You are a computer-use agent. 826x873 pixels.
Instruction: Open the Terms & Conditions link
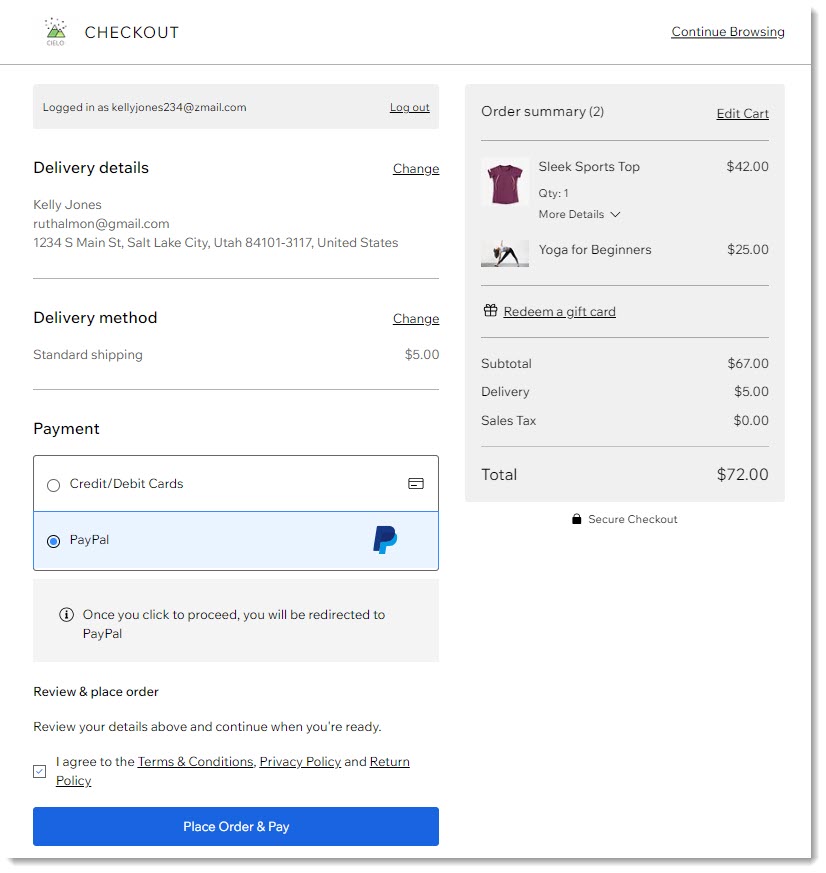coord(195,762)
